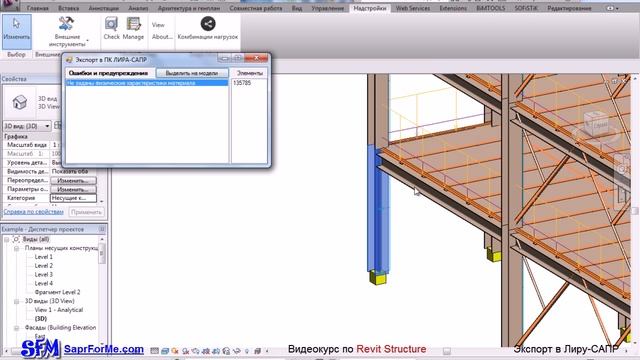Click the View item in ribbon
This screenshot has width=640, height=360.
158,25
